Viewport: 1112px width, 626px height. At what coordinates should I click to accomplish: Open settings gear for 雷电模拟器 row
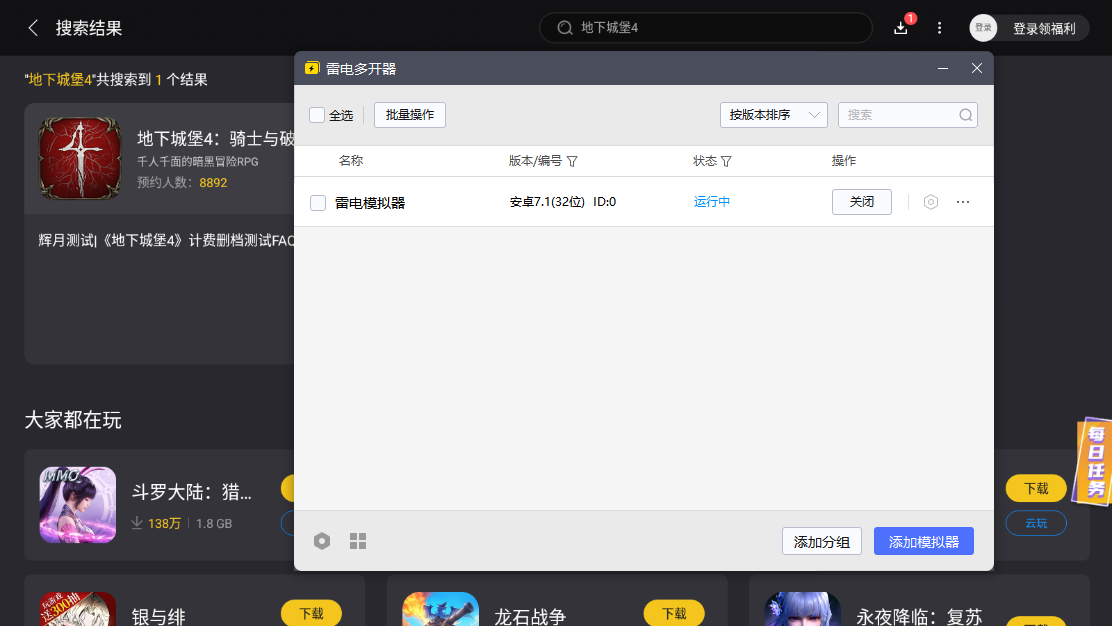(x=930, y=202)
